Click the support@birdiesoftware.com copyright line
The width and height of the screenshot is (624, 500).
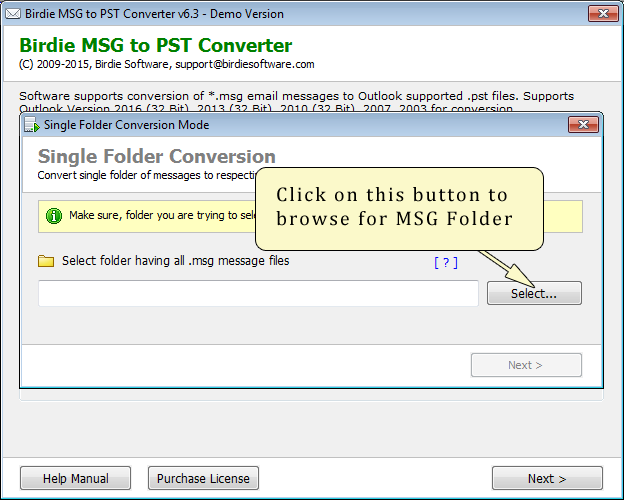[167, 64]
